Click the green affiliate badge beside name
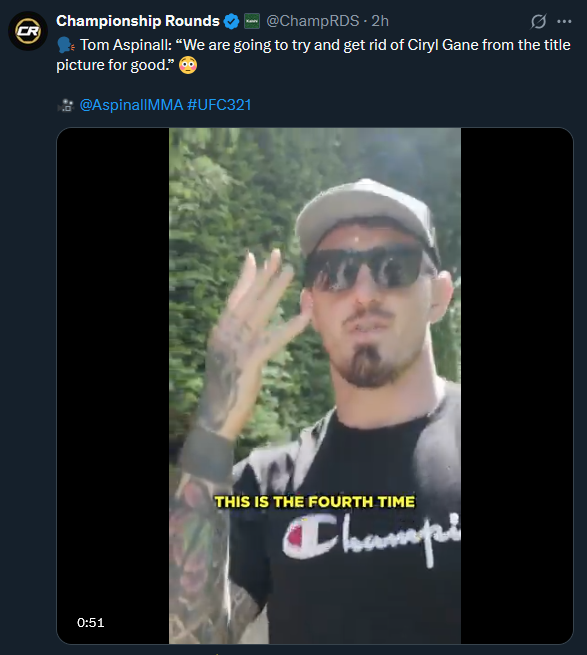Image resolution: width=587 pixels, height=655 pixels. [x=252, y=21]
